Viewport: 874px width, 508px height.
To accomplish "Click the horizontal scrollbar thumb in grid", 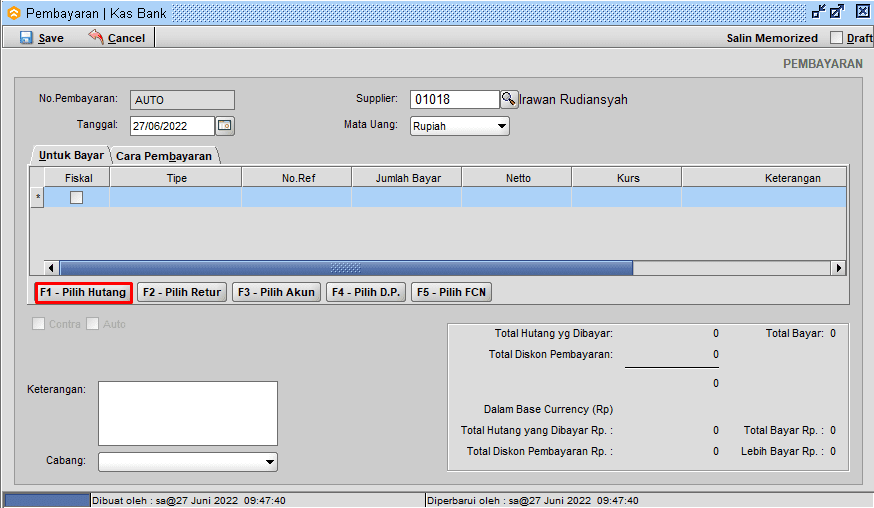I will (346, 268).
